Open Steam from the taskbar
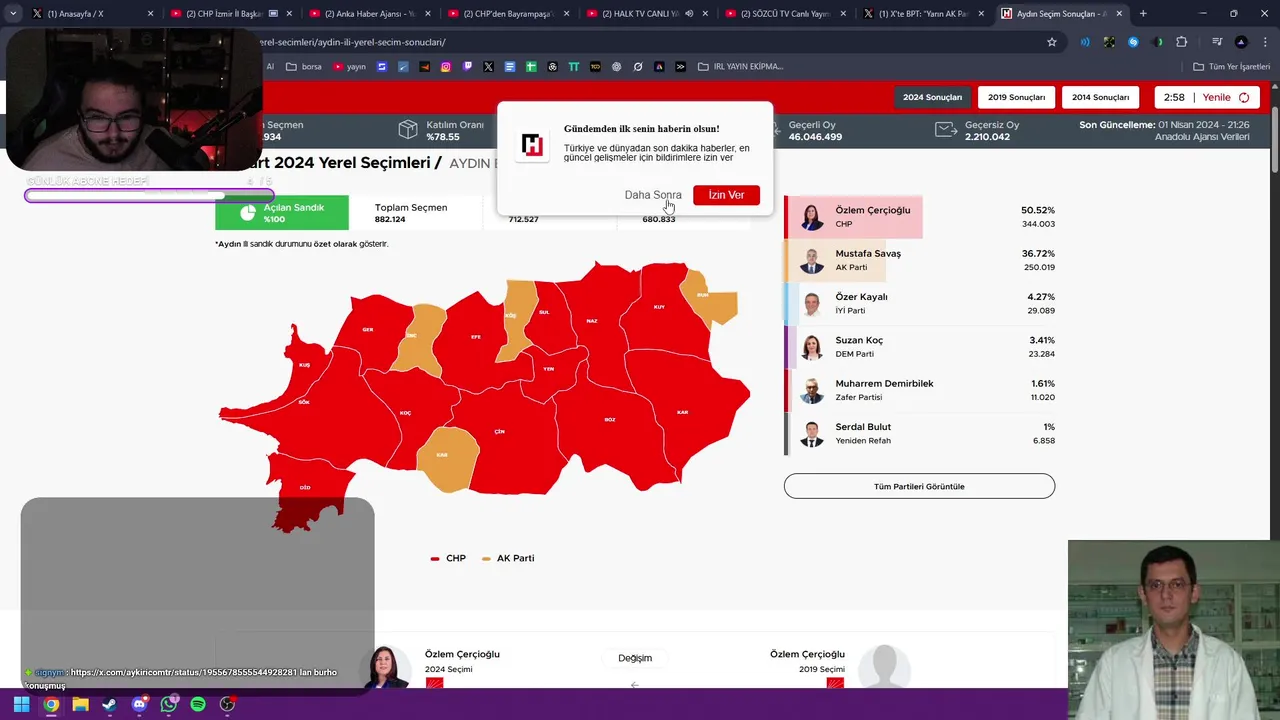This screenshot has width=1280, height=720. point(109,704)
